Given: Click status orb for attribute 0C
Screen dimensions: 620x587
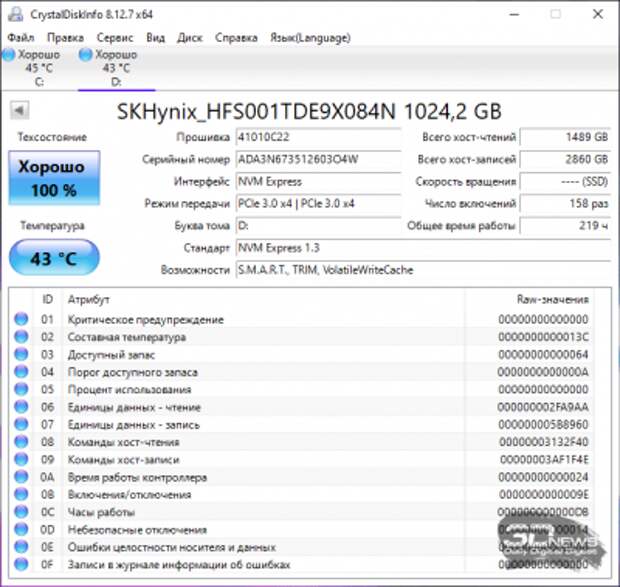Looking at the screenshot, I should pos(21,512).
